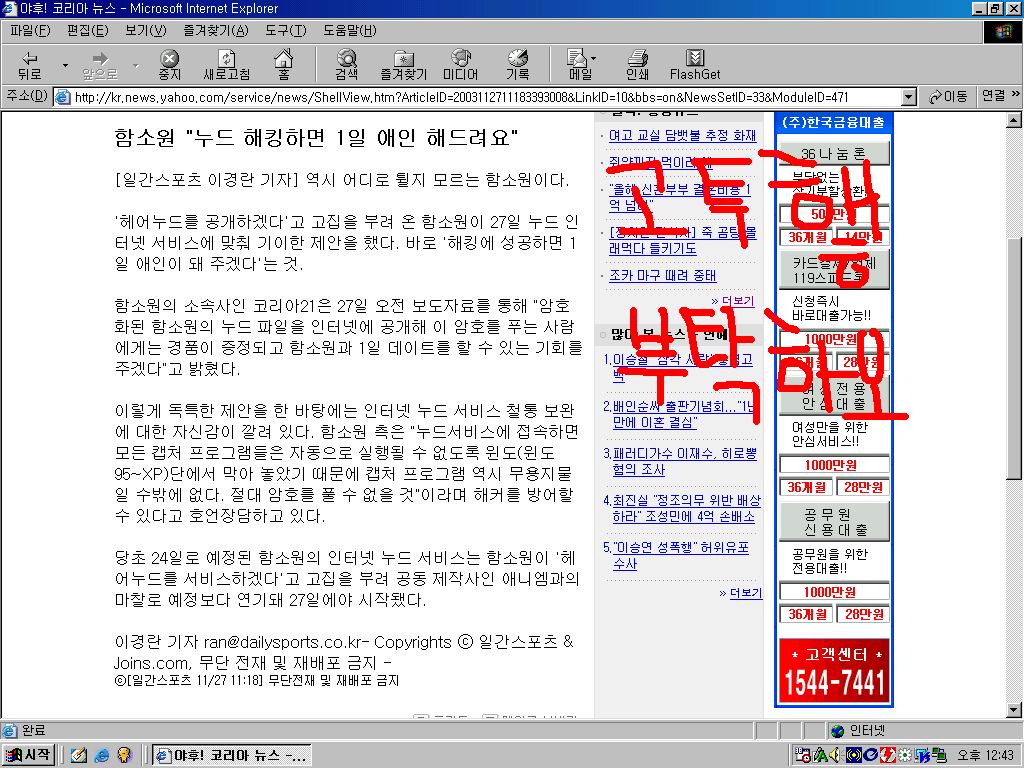Click the 앞으로 forward arrow icon
The width and height of the screenshot is (1024, 768).
100,58
